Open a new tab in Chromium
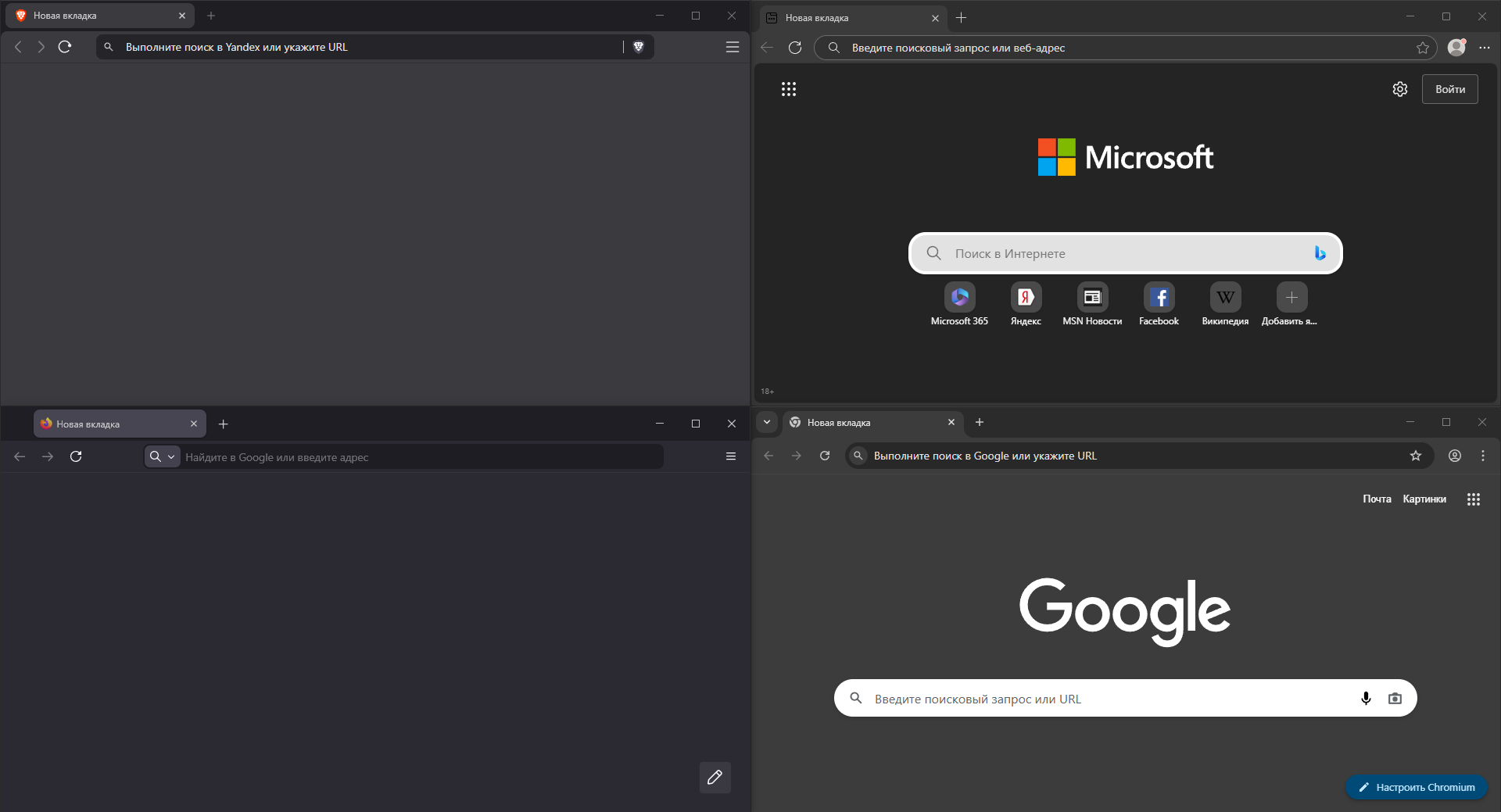Screen dimensions: 1501x812 click(x=980, y=422)
